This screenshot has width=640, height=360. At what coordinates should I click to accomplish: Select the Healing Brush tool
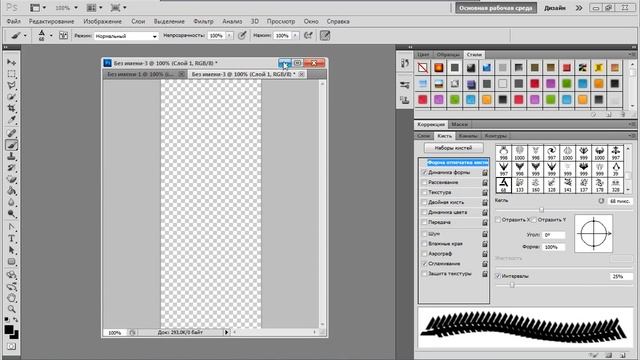click(x=11, y=133)
